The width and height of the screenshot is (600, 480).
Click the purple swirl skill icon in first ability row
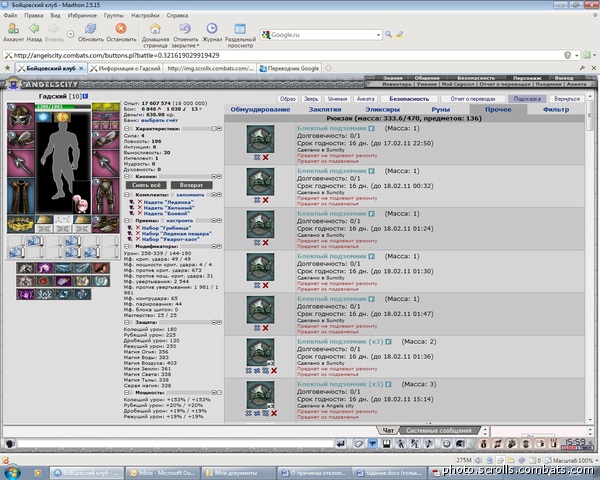(44, 268)
